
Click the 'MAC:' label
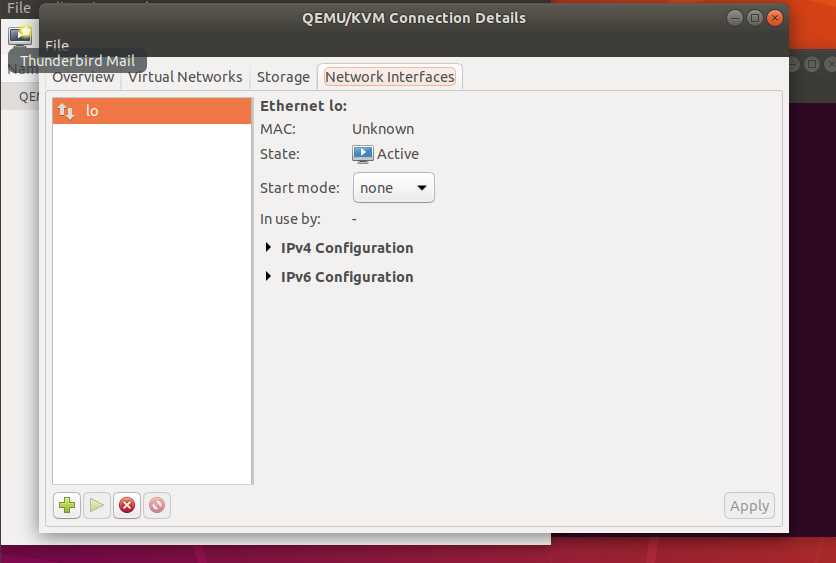pyautogui.click(x=278, y=129)
